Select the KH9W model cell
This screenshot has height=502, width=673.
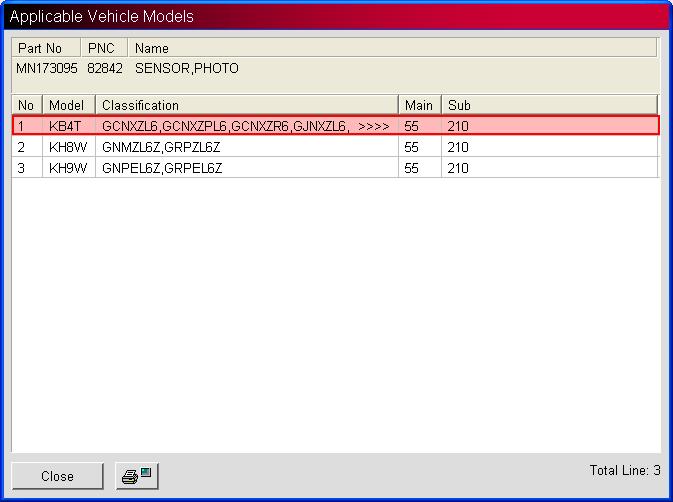68,168
